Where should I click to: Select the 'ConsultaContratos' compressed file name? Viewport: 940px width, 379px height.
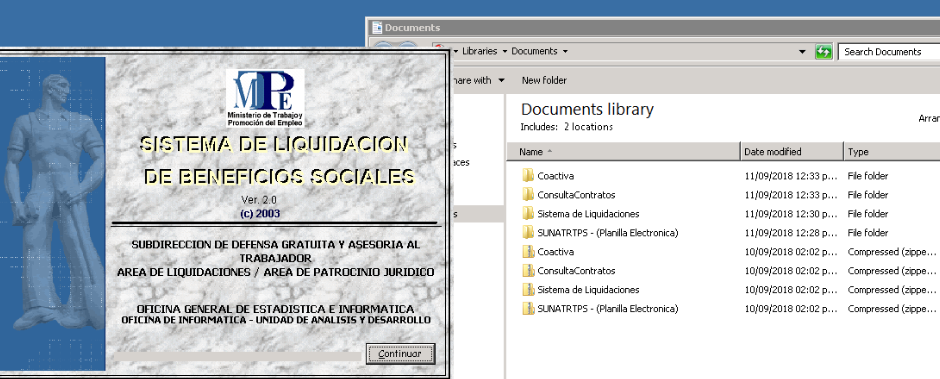click(x=576, y=270)
